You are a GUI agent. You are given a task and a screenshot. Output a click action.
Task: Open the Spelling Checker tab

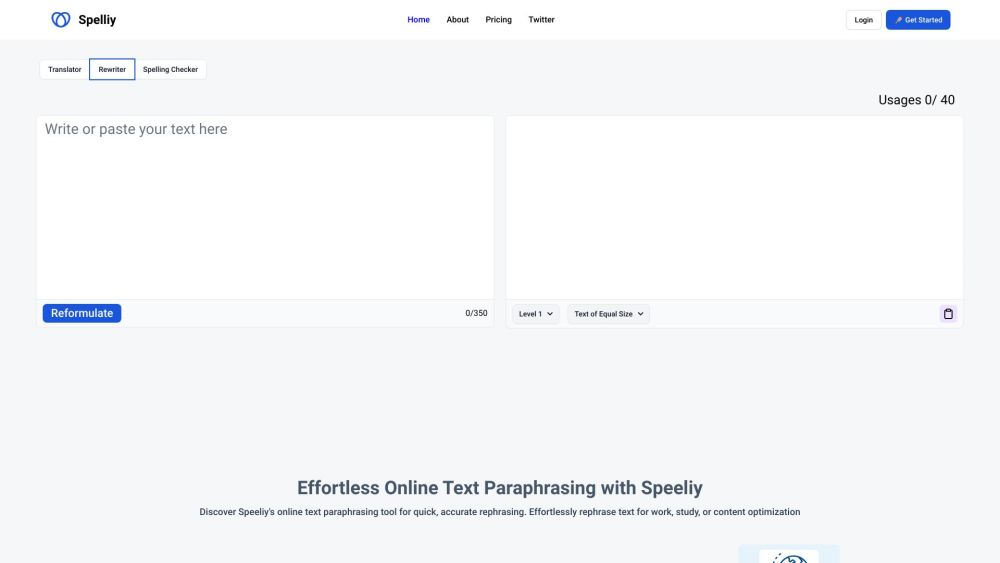coord(170,70)
